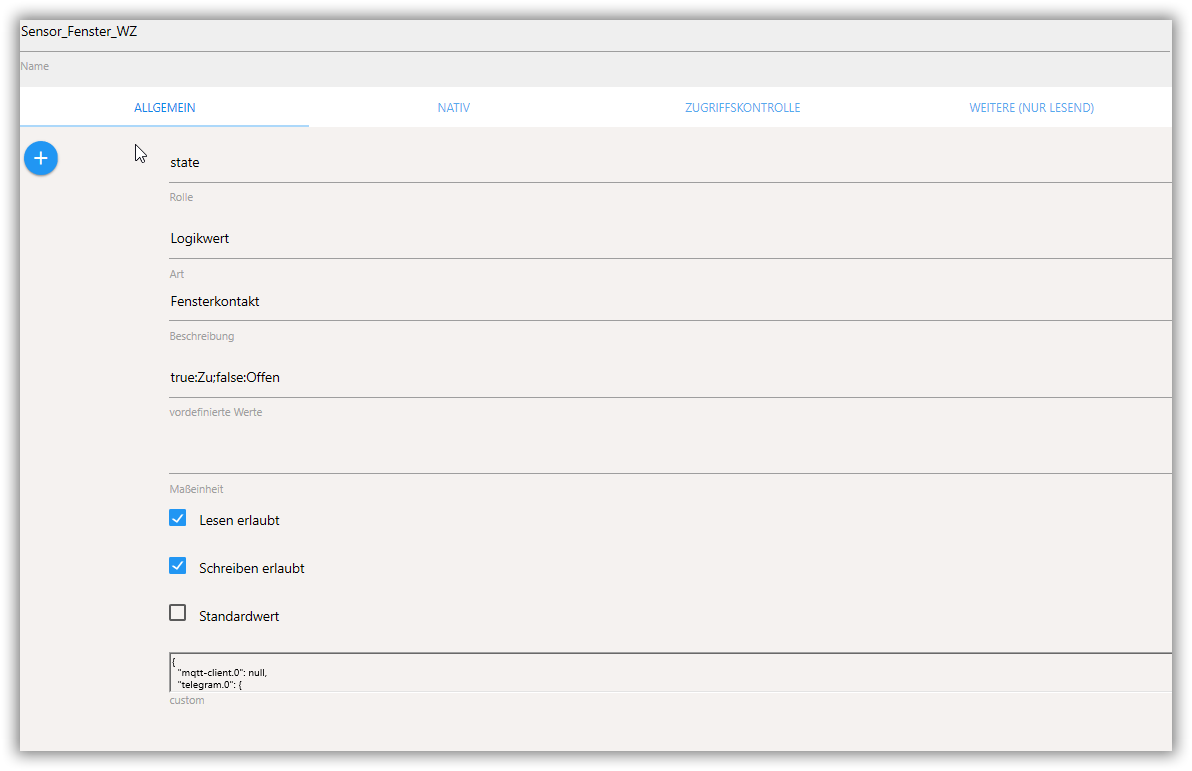1192x771 pixels.
Task: Toggle the Lesen erlaubt checkbox
Action: pos(177,519)
